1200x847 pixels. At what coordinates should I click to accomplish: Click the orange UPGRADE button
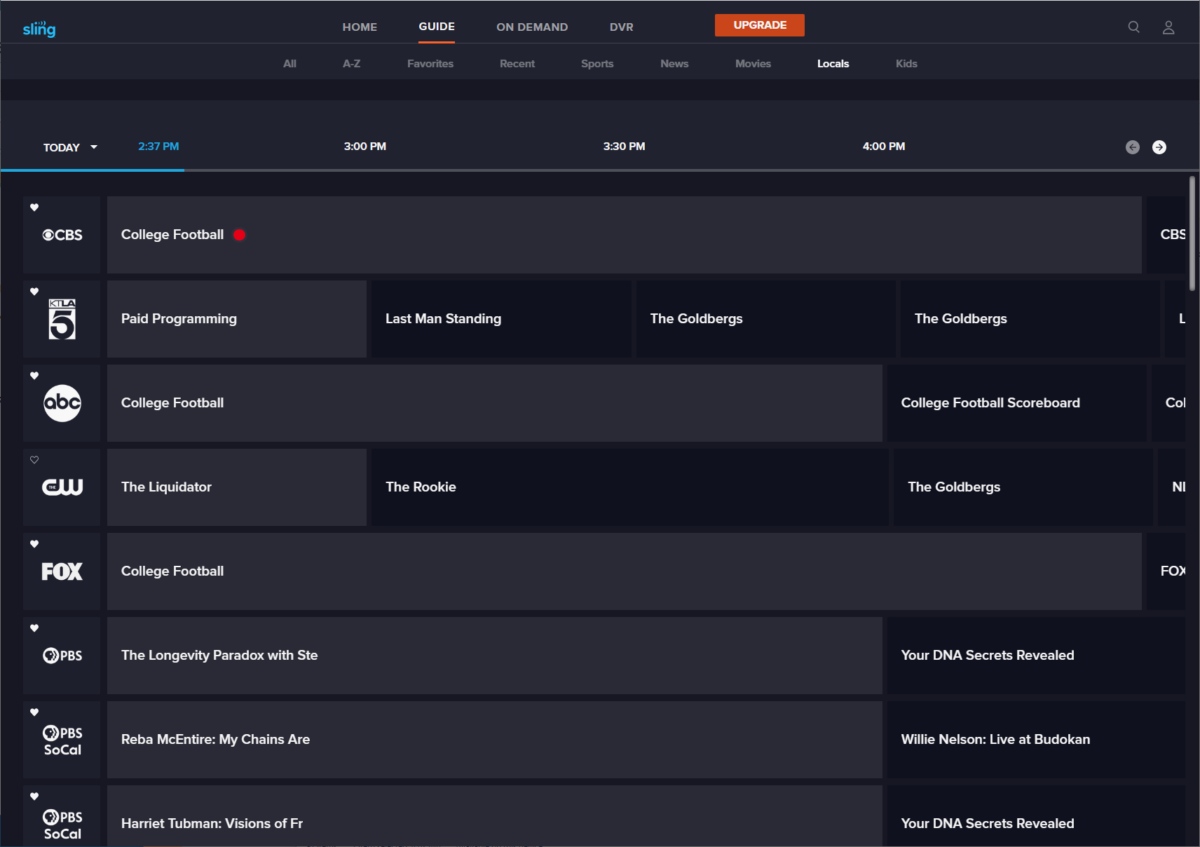coord(759,25)
